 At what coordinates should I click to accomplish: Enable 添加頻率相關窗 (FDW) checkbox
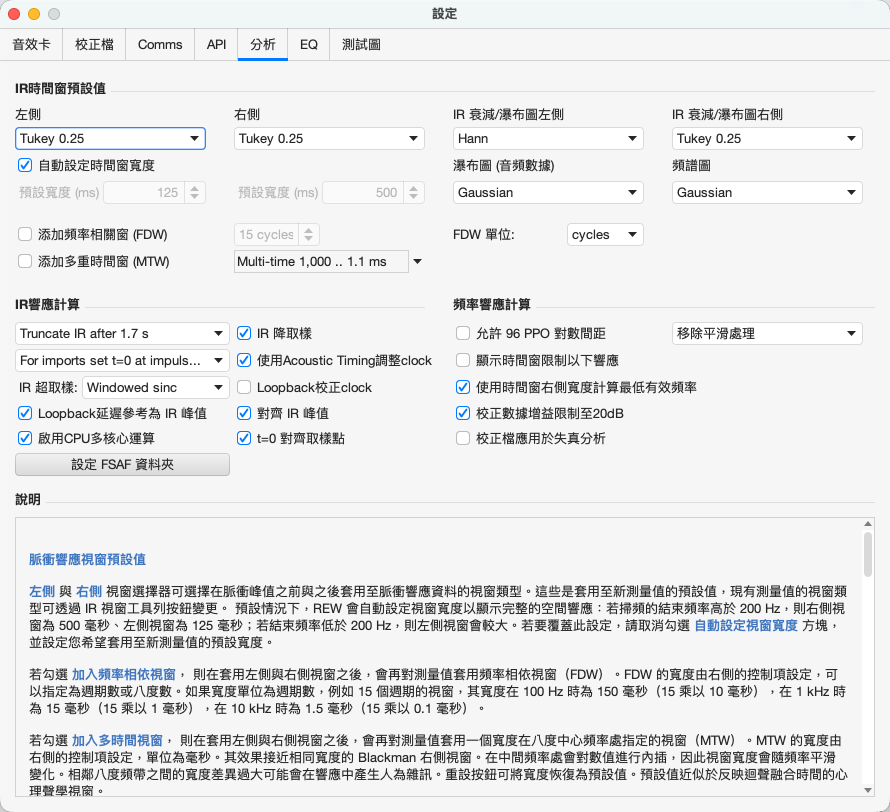click(25, 234)
